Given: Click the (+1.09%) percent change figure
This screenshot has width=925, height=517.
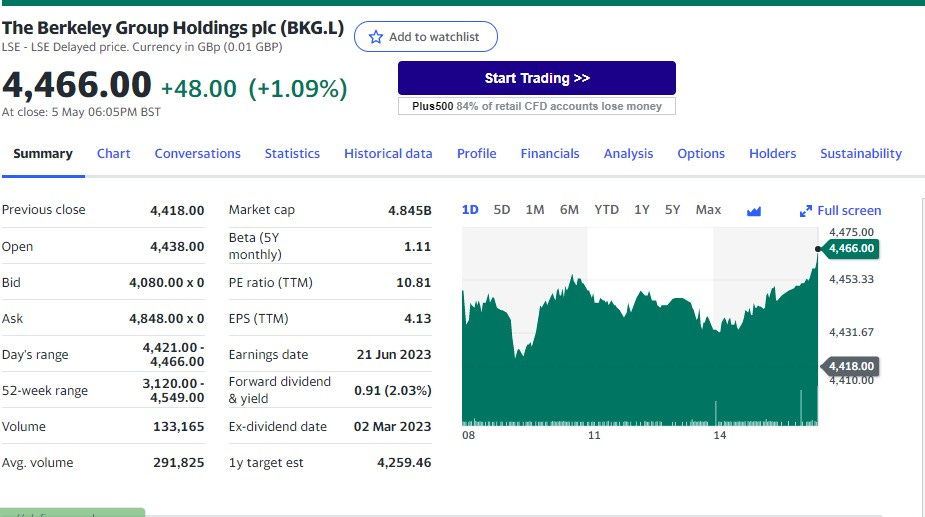Looking at the screenshot, I should click(298, 89).
